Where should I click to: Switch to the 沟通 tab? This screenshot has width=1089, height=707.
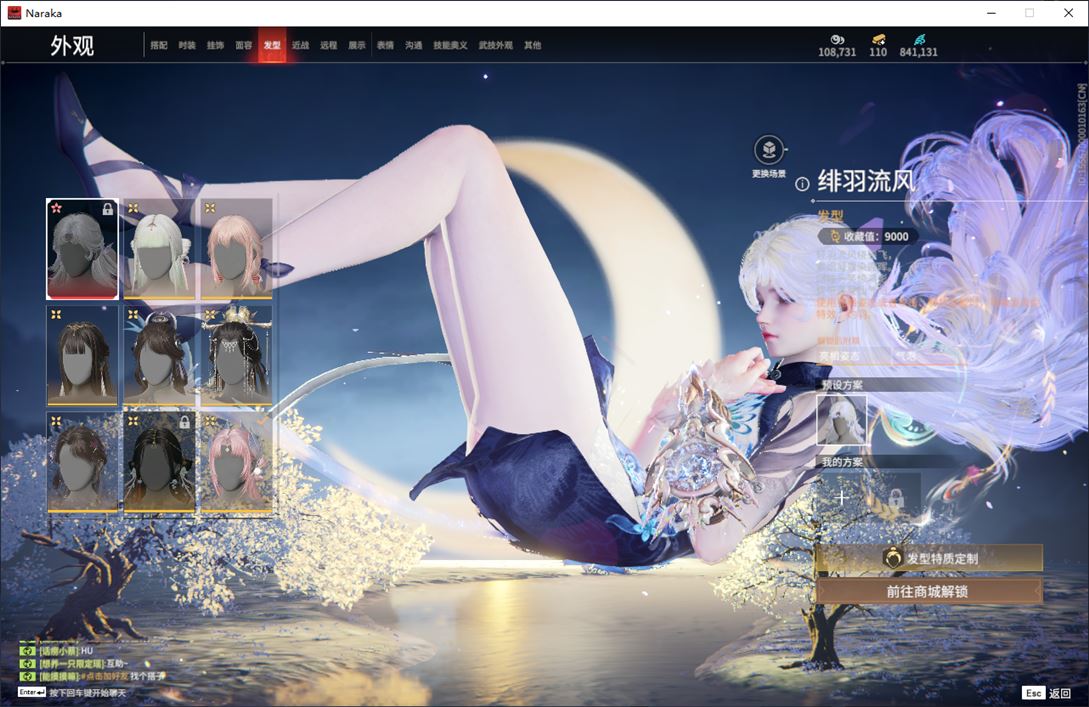[414, 45]
